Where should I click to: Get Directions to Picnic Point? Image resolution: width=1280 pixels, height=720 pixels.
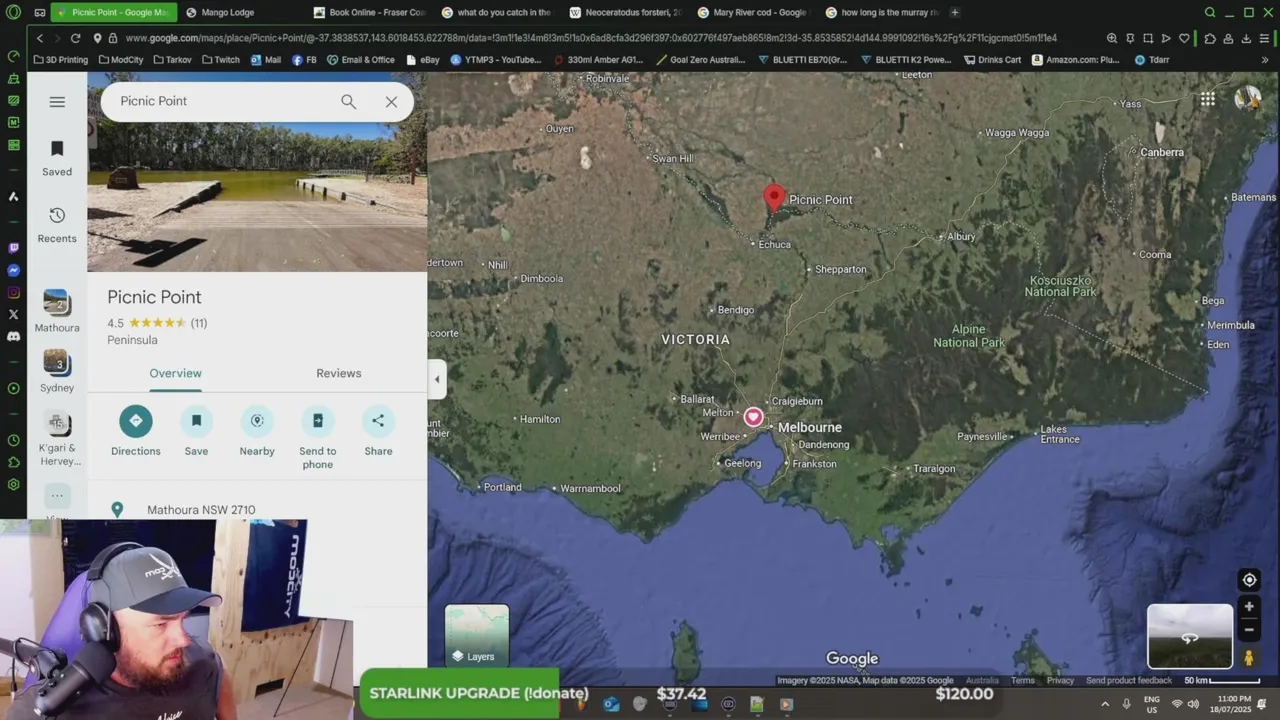pos(136,431)
